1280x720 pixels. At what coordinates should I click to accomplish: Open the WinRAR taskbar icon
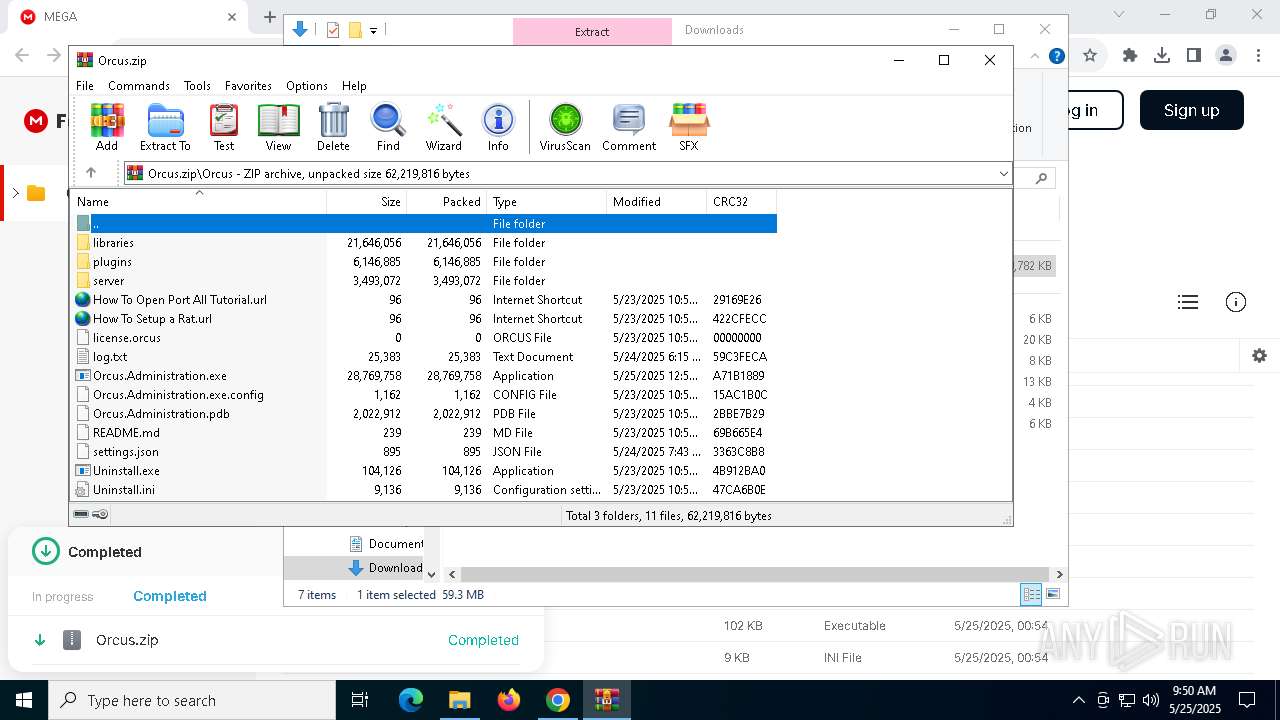click(607, 700)
